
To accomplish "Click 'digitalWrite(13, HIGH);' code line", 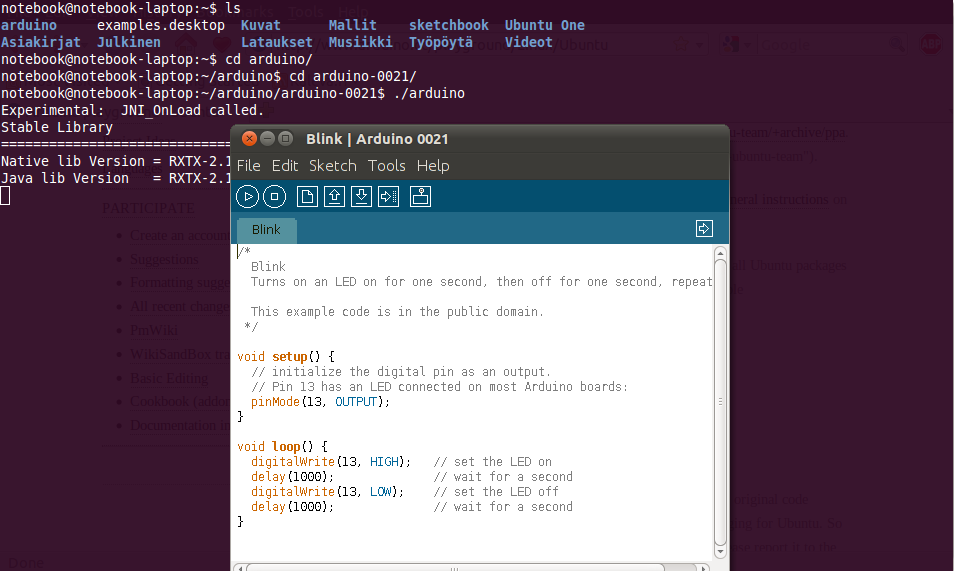I will click(x=331, y=462).
